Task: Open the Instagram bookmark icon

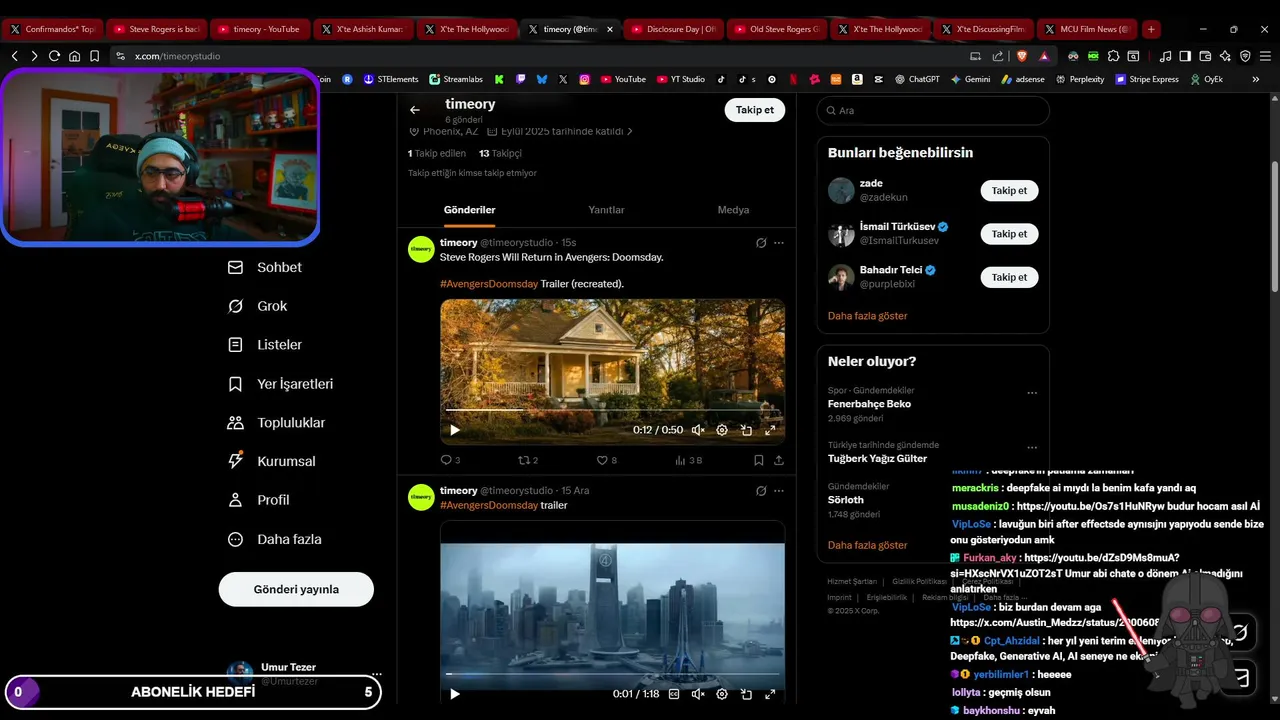Action: pos(584,79)
